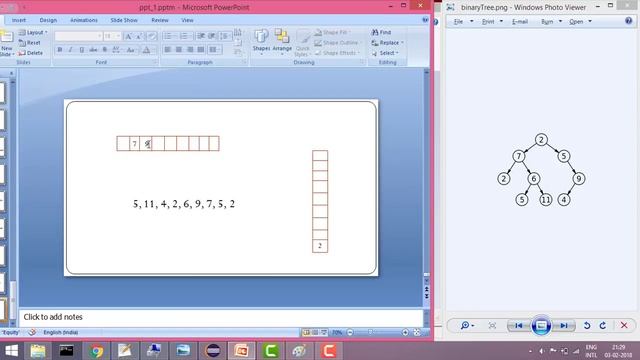Image resolution: width=640 pixels, height=360 pixels.
Task: Toggle Align Text Left
Action: pos(168,50)
